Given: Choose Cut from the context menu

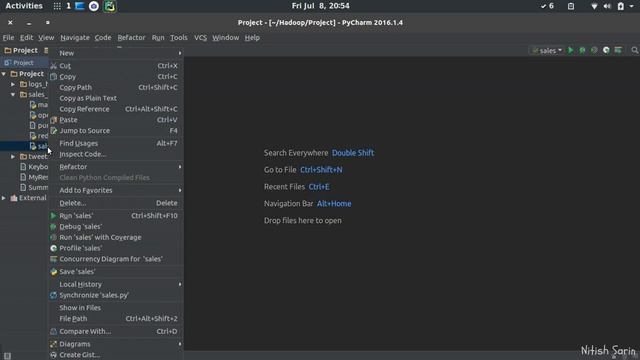Looking at the screenshot, I should click(116, 66).
